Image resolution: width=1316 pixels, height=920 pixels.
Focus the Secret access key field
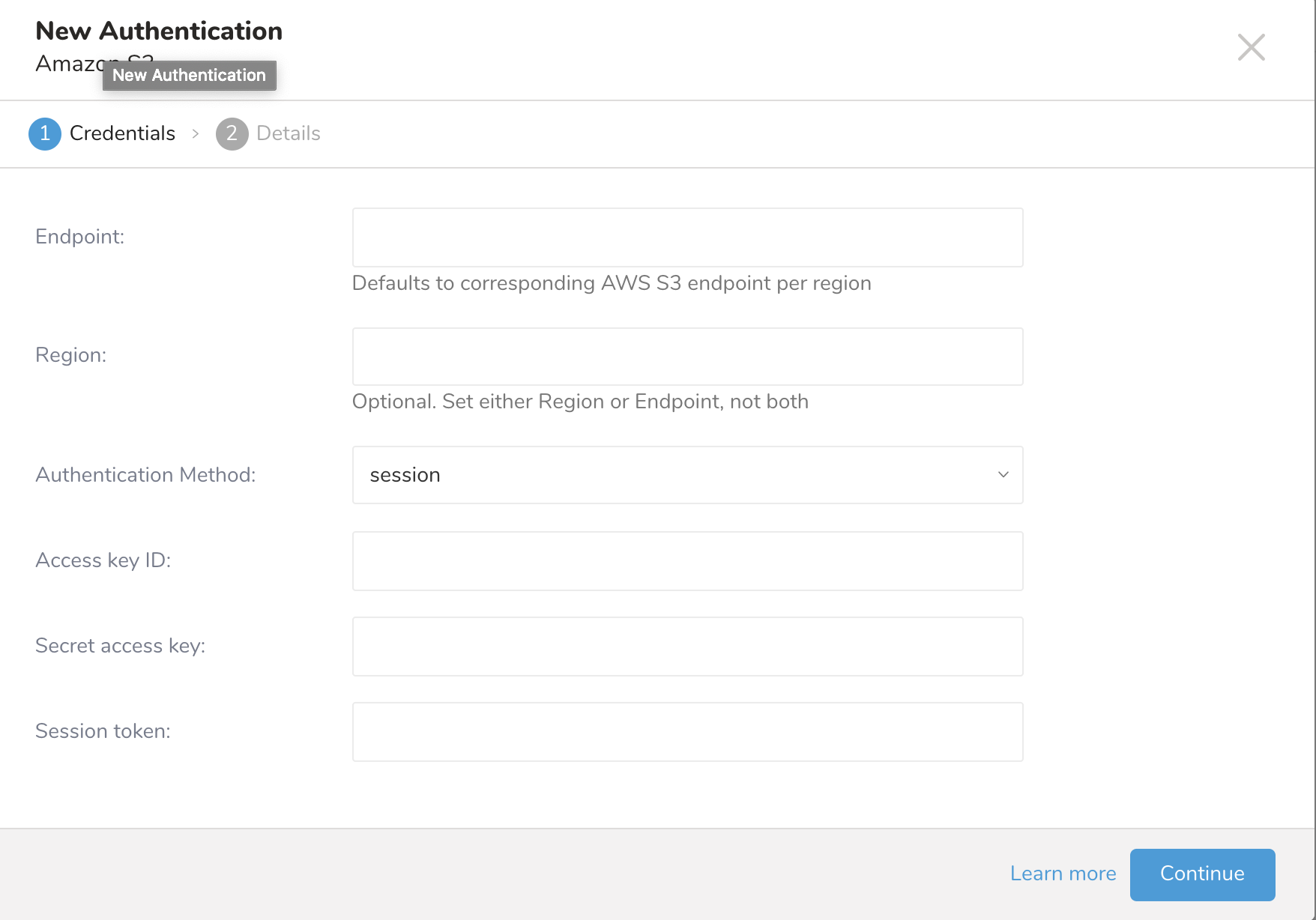pos(687,647)
